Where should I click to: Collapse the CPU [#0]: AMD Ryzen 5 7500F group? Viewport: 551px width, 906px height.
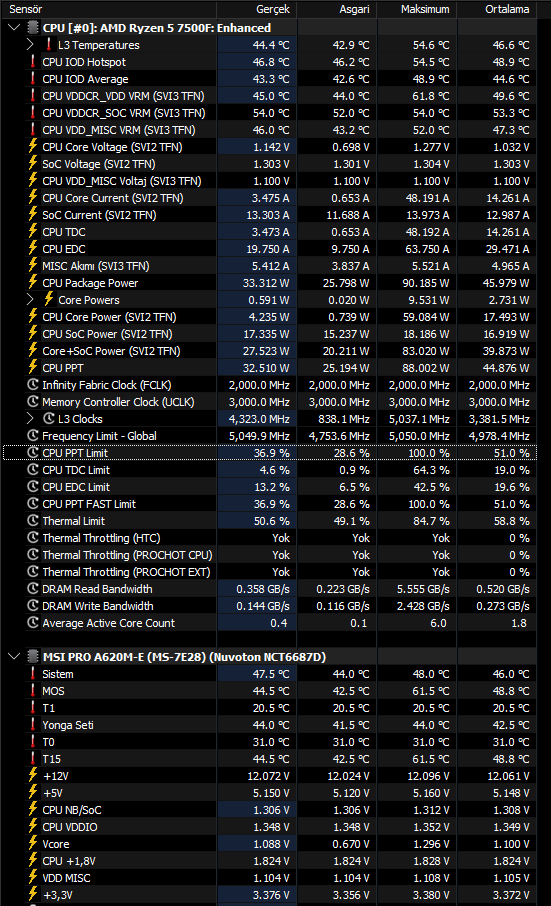pos(14,27)
